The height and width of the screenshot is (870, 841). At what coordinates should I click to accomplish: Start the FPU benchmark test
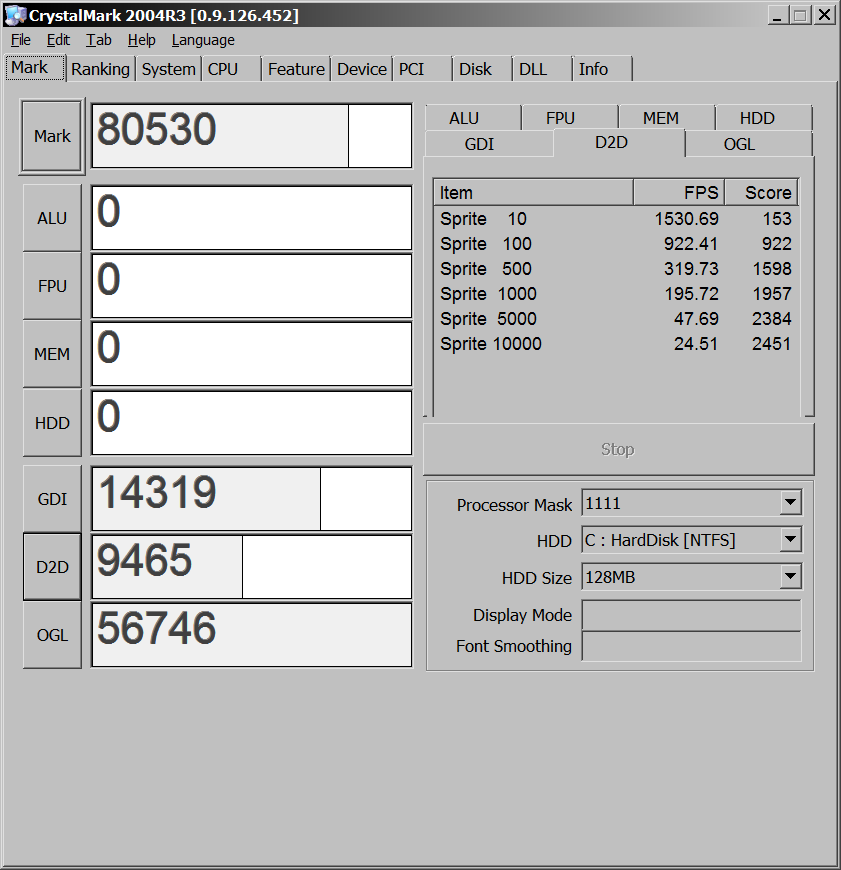pyautogui.click(x=52, y=286)
